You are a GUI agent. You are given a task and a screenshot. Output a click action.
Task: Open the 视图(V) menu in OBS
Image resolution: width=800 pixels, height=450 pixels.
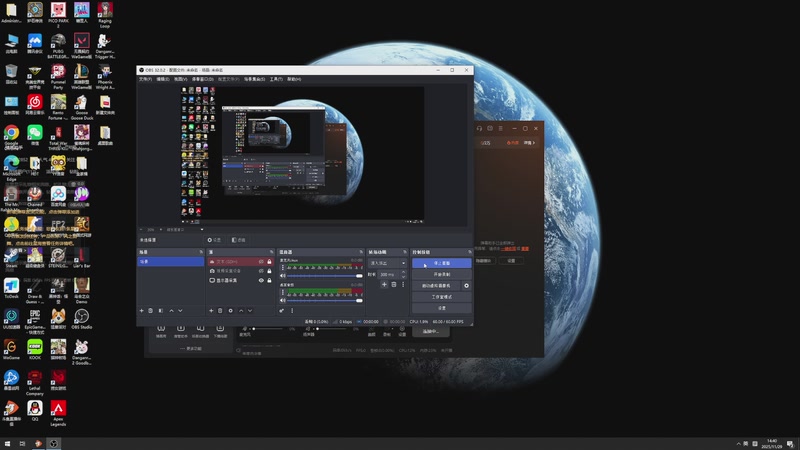tap(181, 79)
